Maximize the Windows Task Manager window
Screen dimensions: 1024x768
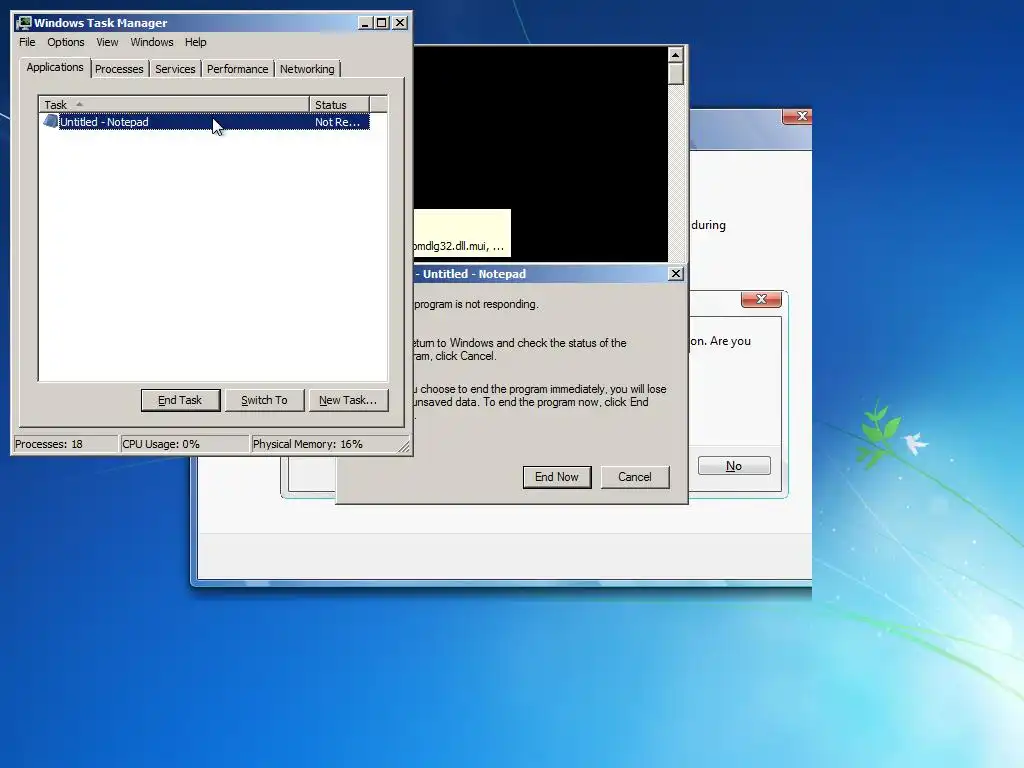tap(381, 23)
